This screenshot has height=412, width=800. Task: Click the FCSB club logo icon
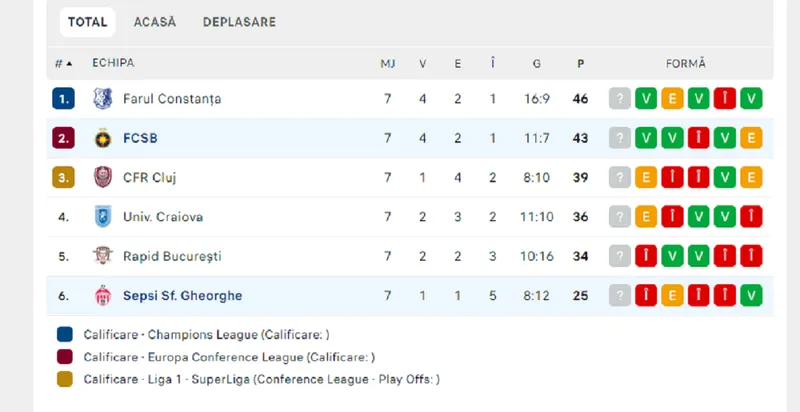[101, 138]
